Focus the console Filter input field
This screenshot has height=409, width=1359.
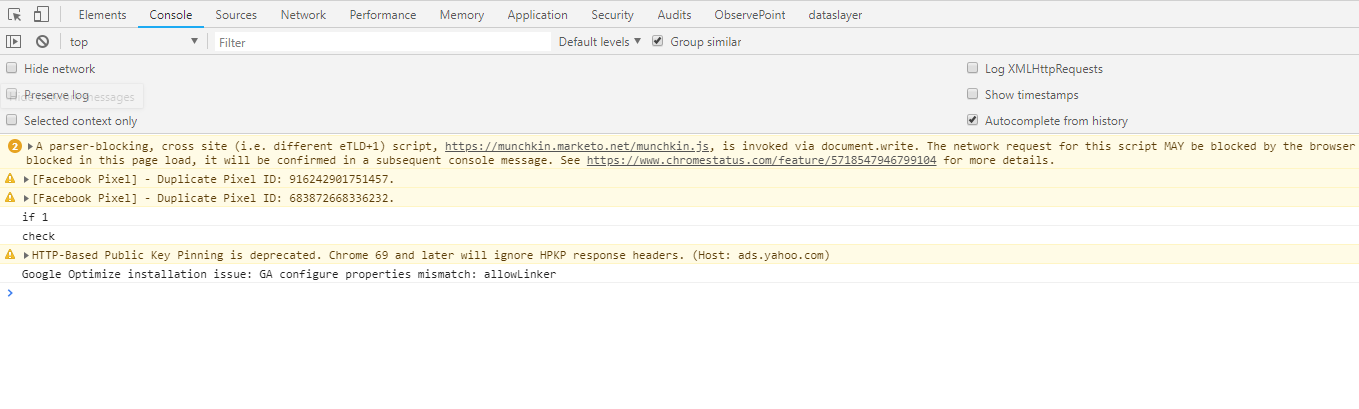pyautogui.click(x=383, y=42)
